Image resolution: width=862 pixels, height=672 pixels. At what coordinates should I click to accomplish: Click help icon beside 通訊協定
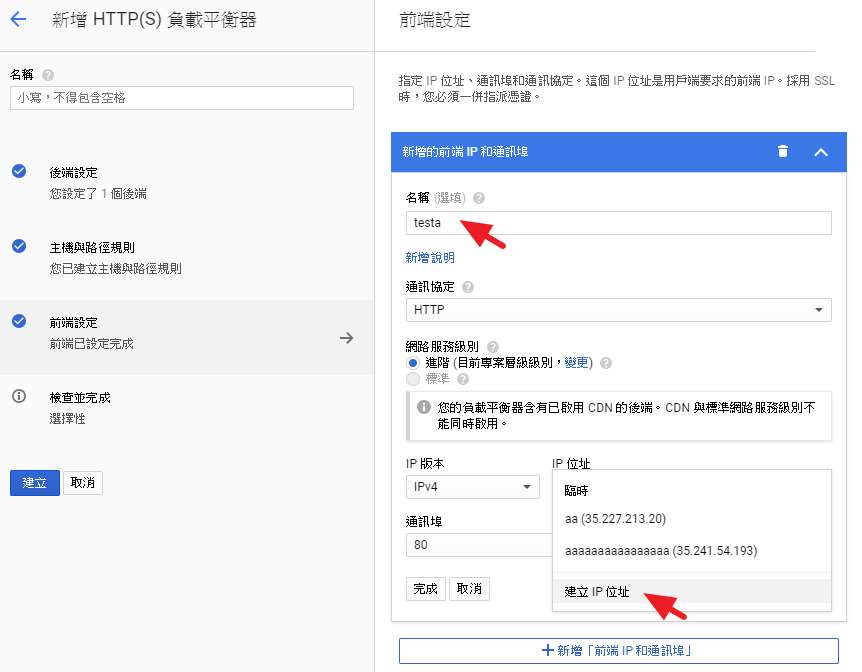(x=468, y=287)
